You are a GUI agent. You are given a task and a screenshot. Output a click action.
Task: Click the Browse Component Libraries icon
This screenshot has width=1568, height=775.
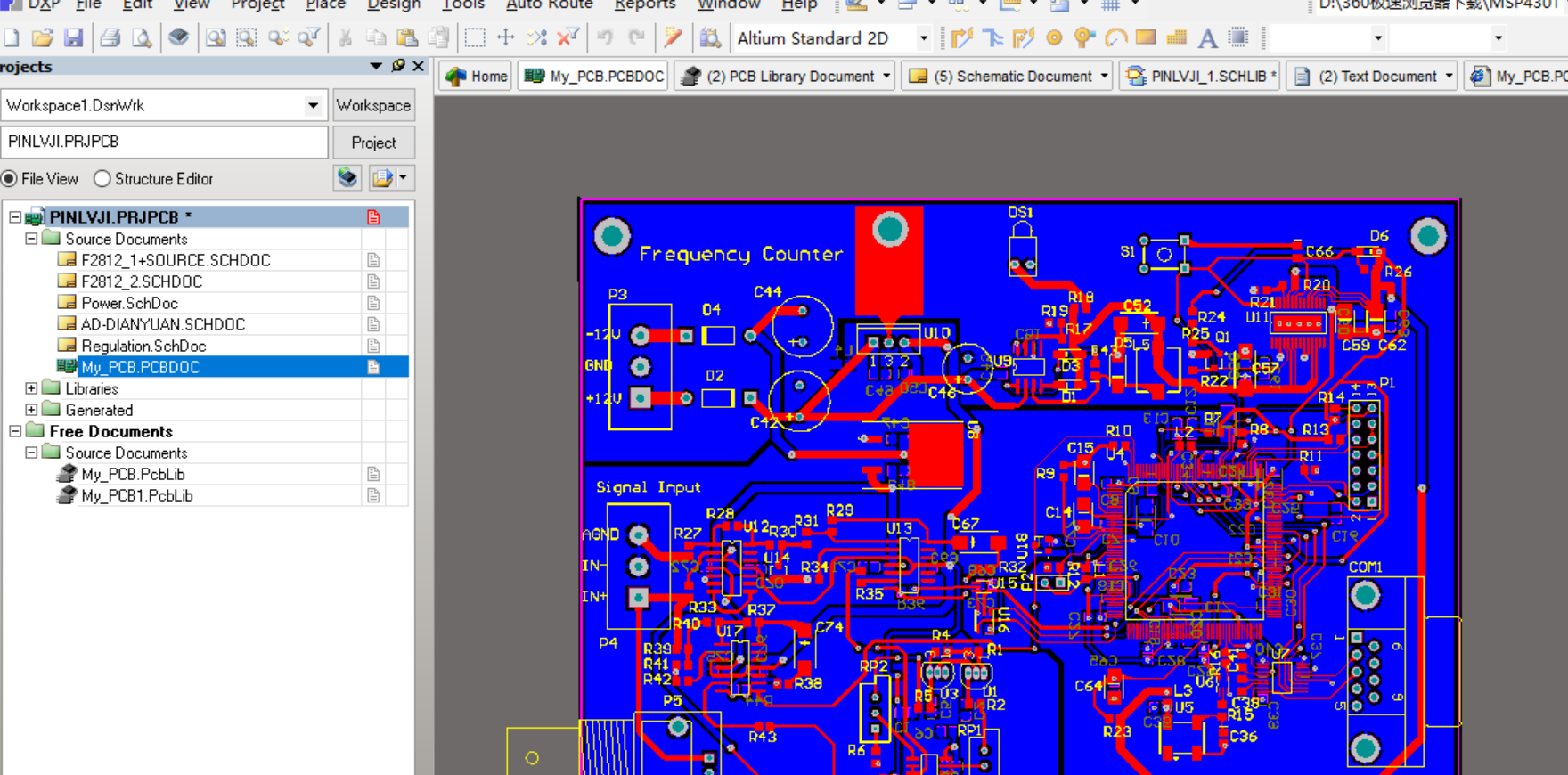click(x=710, y=38)
